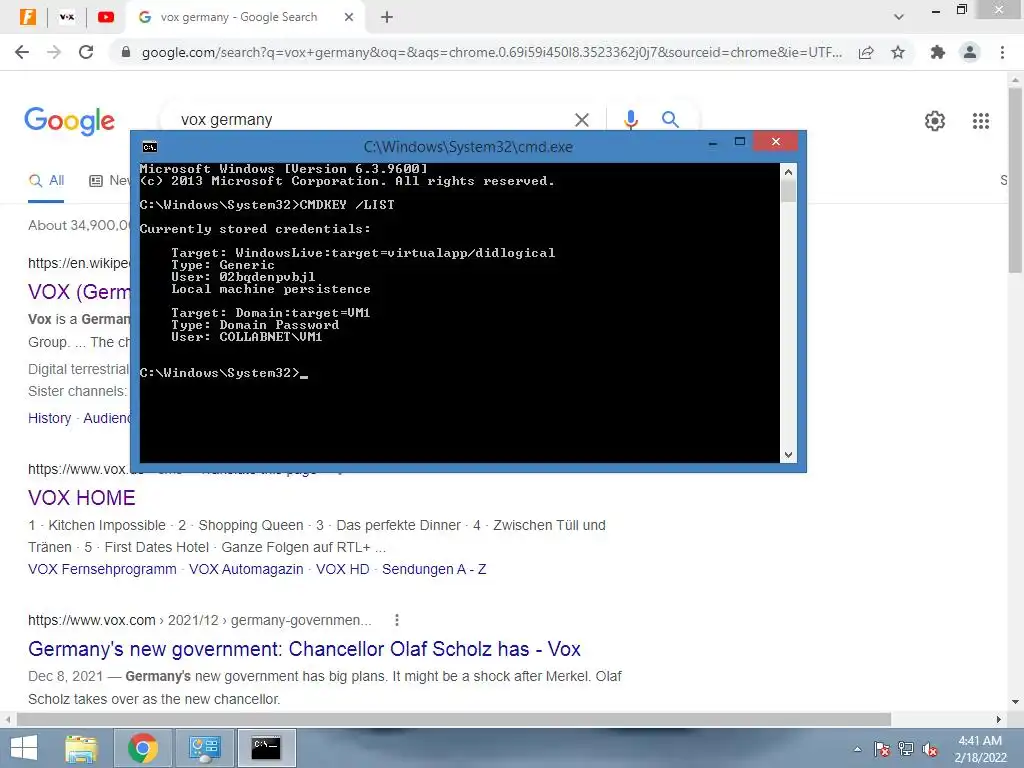This screenshot has width=1024, height=768.
Task: Go back to the previous page
Action: 22,52
